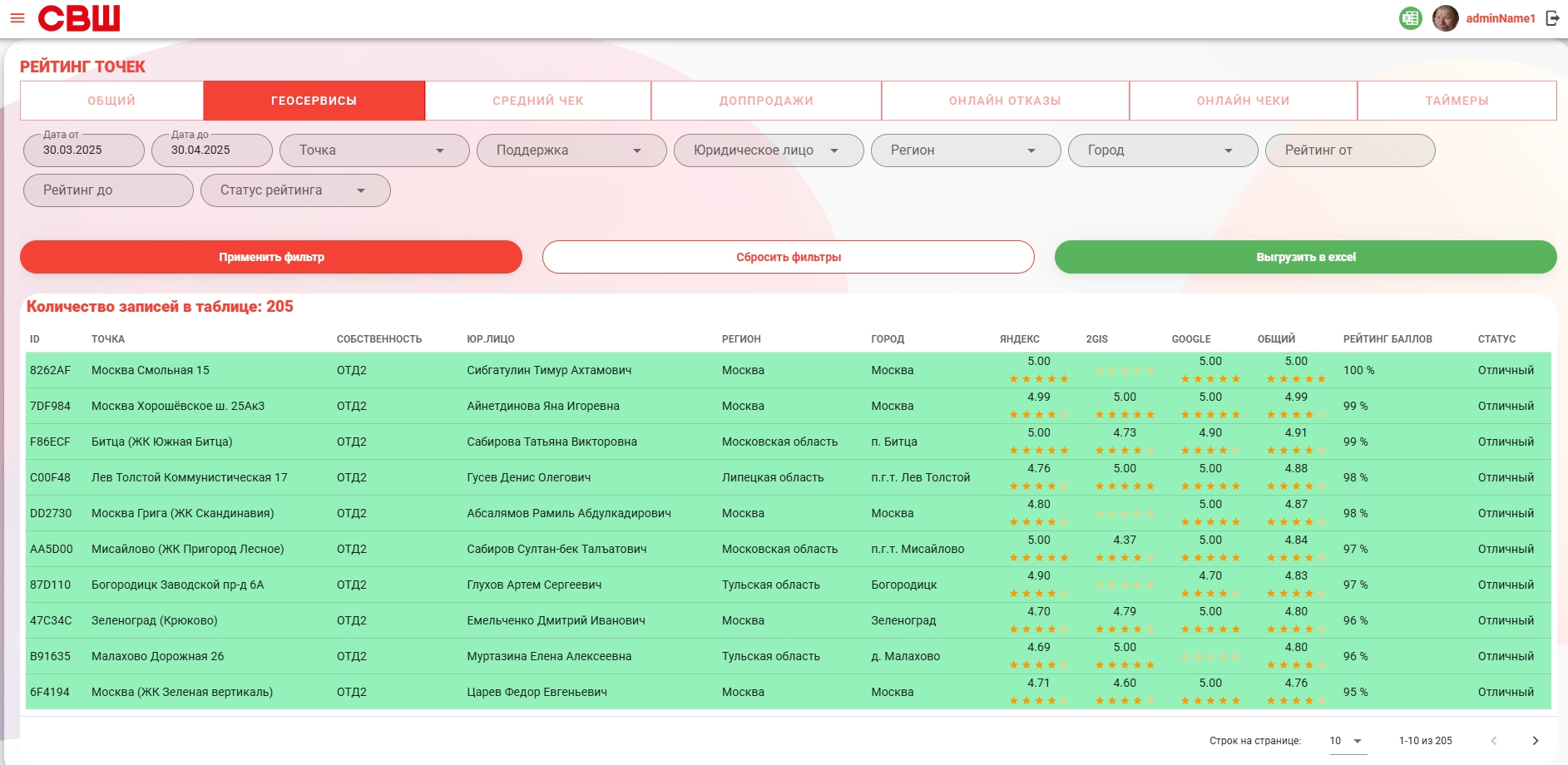1568x765 pixels.
Task: Go to next table page arrow
Action: [1536, 741]
